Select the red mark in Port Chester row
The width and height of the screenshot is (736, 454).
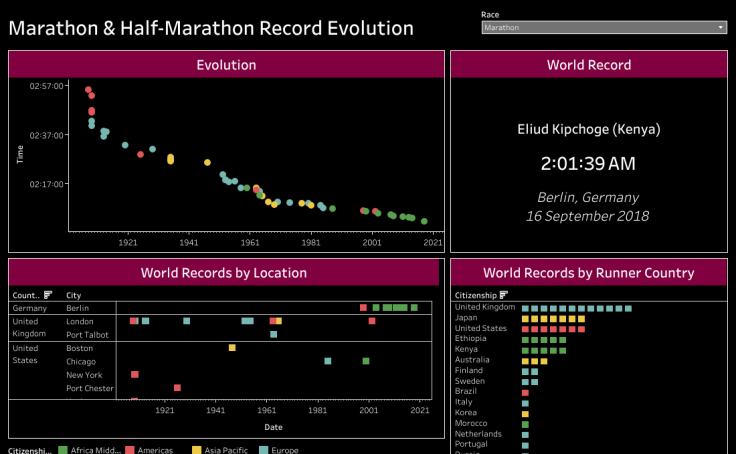[177, 387]
